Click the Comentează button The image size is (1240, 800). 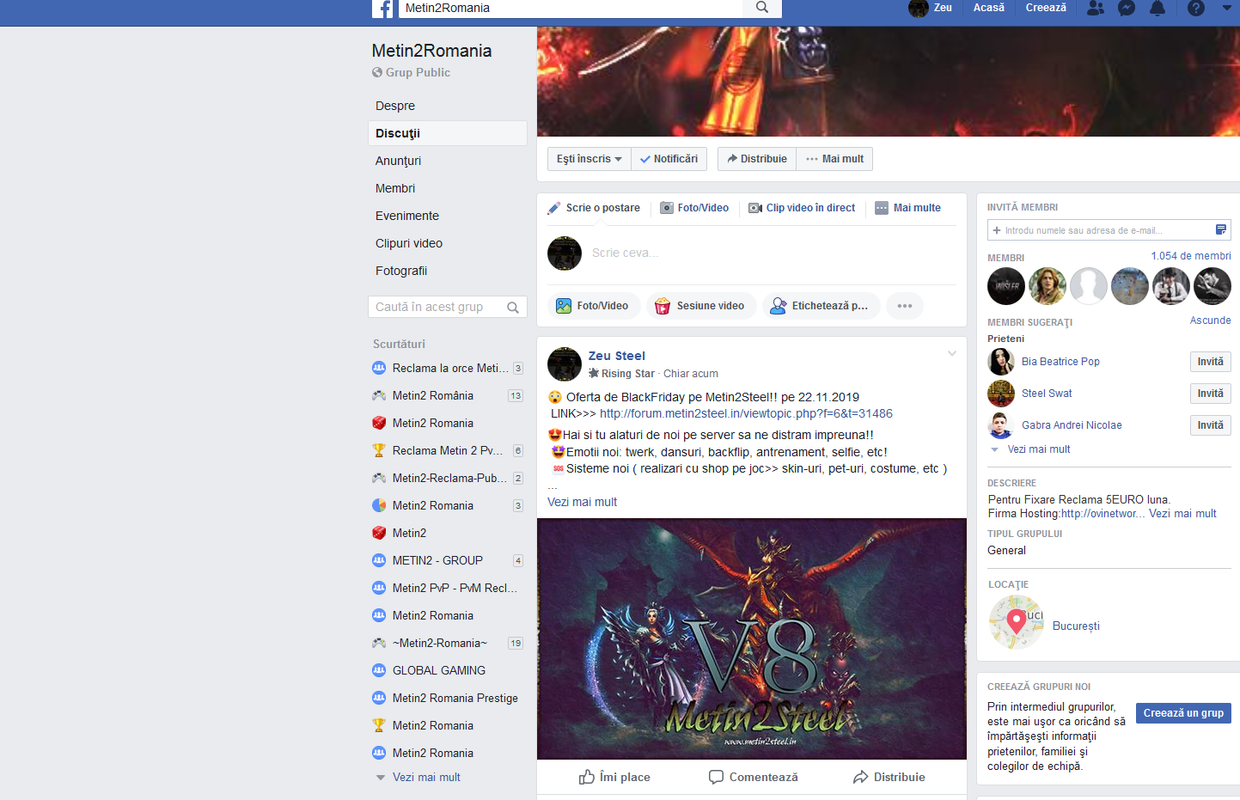click(x=753, y=777)
